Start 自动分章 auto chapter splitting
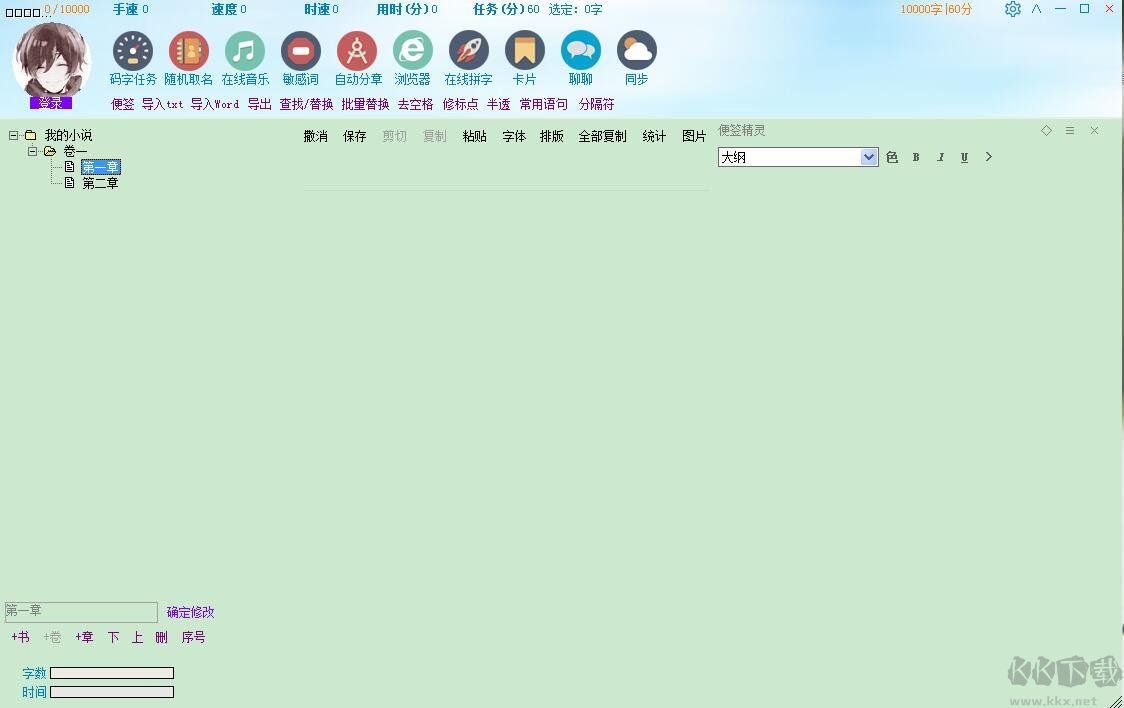 tap(357, 50)
